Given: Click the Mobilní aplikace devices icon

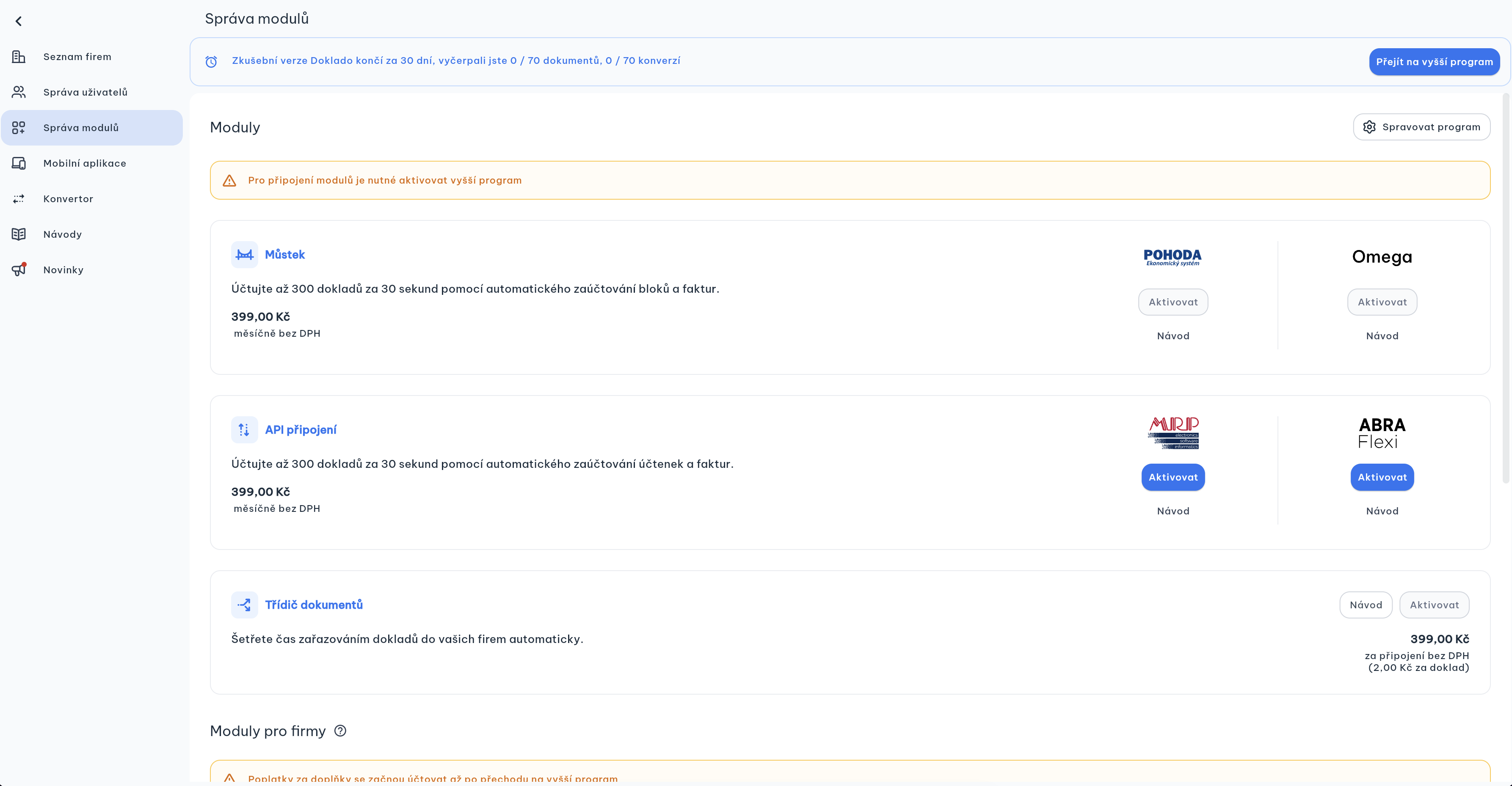Looking at the screenshot, I should coord(19,164).
